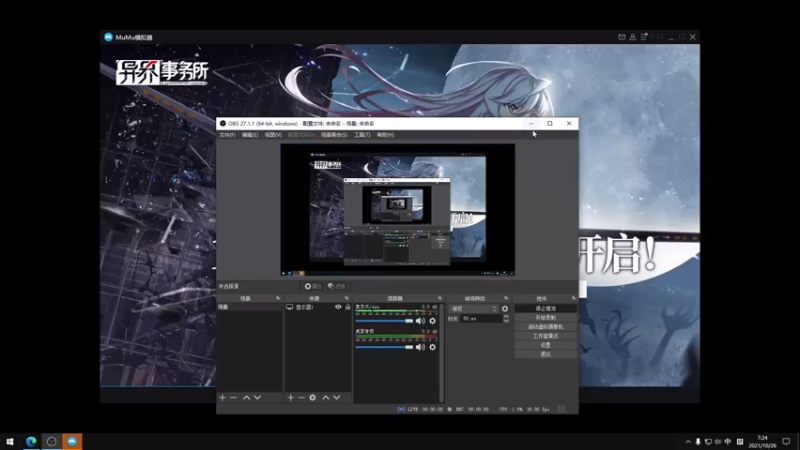Open MuMu menu list icon
This screenshot has width=800, height=450.
click(x=644, y=37)
